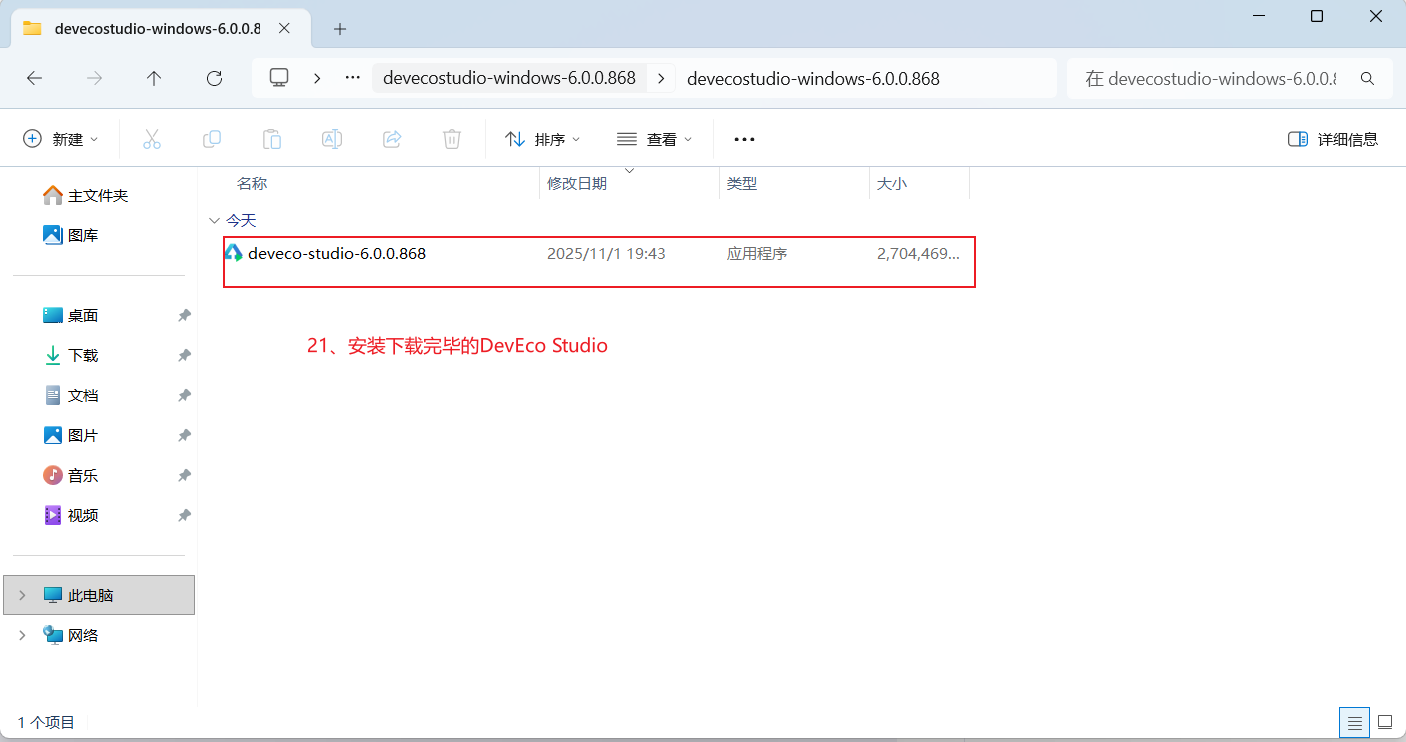This screenshot has height=742, width=1406.
Task: Expand chevron after first breadcrumb segment
Action: click(x=661, y=78)
